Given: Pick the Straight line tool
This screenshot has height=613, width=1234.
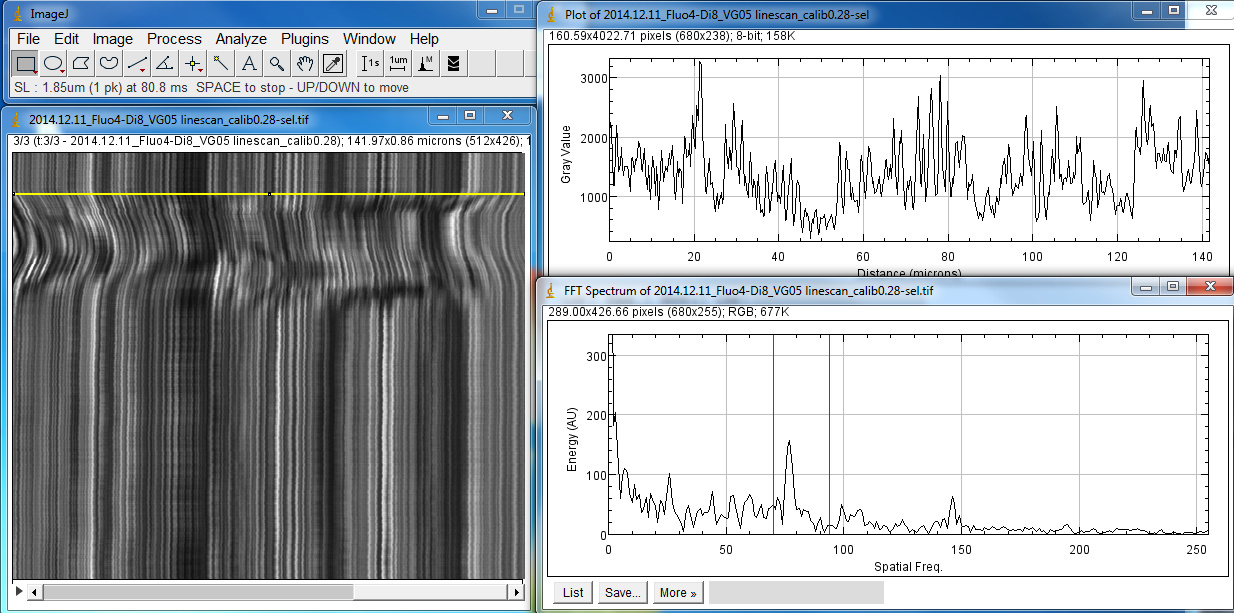Looking at the screenshot, I should [137, 63].
